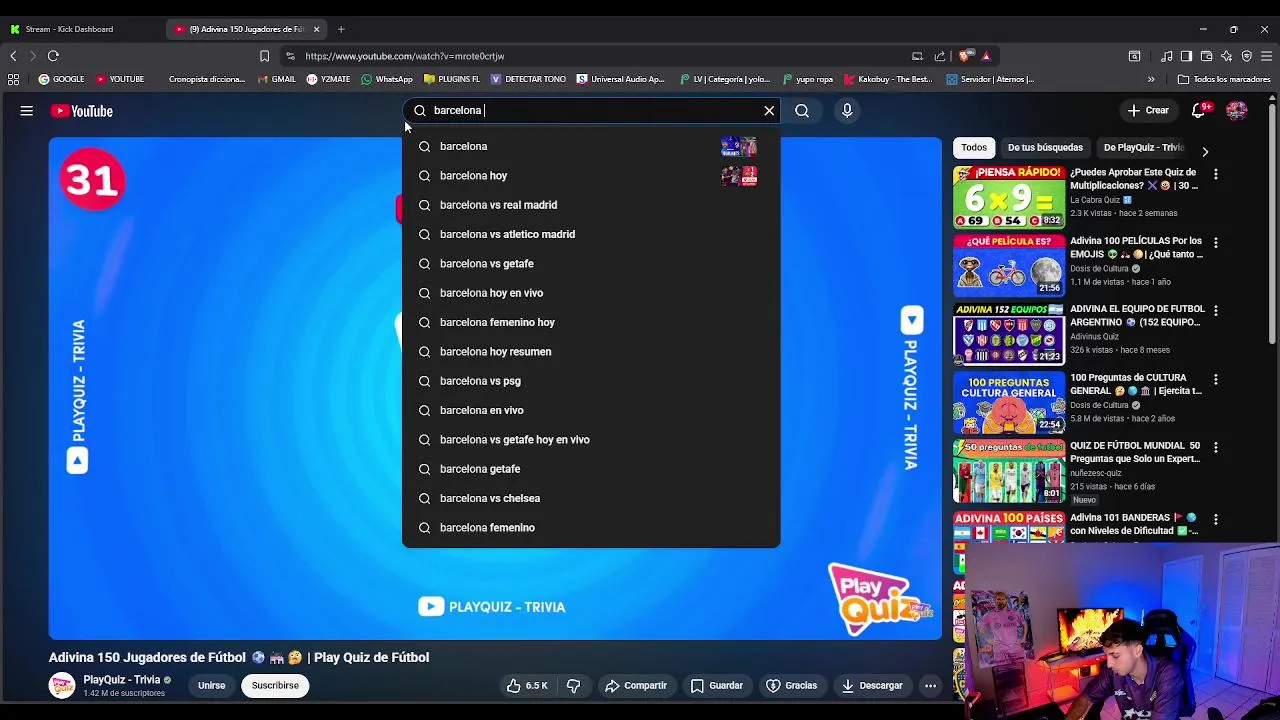Click the Unirse join button

(211, 686)
